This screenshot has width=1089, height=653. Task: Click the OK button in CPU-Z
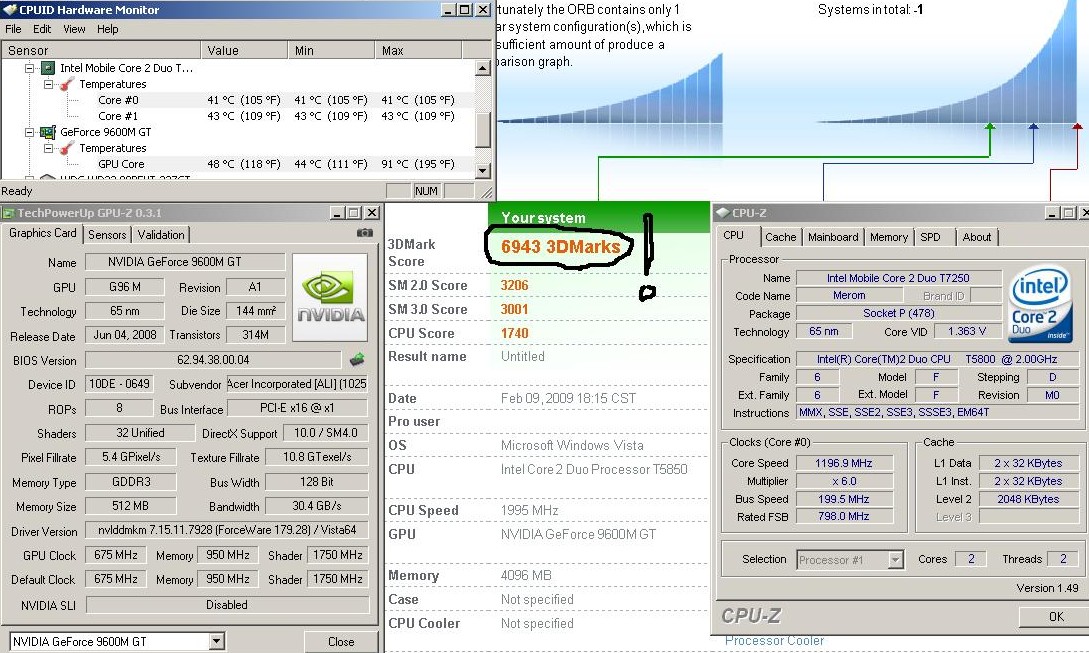[1056, 616]
